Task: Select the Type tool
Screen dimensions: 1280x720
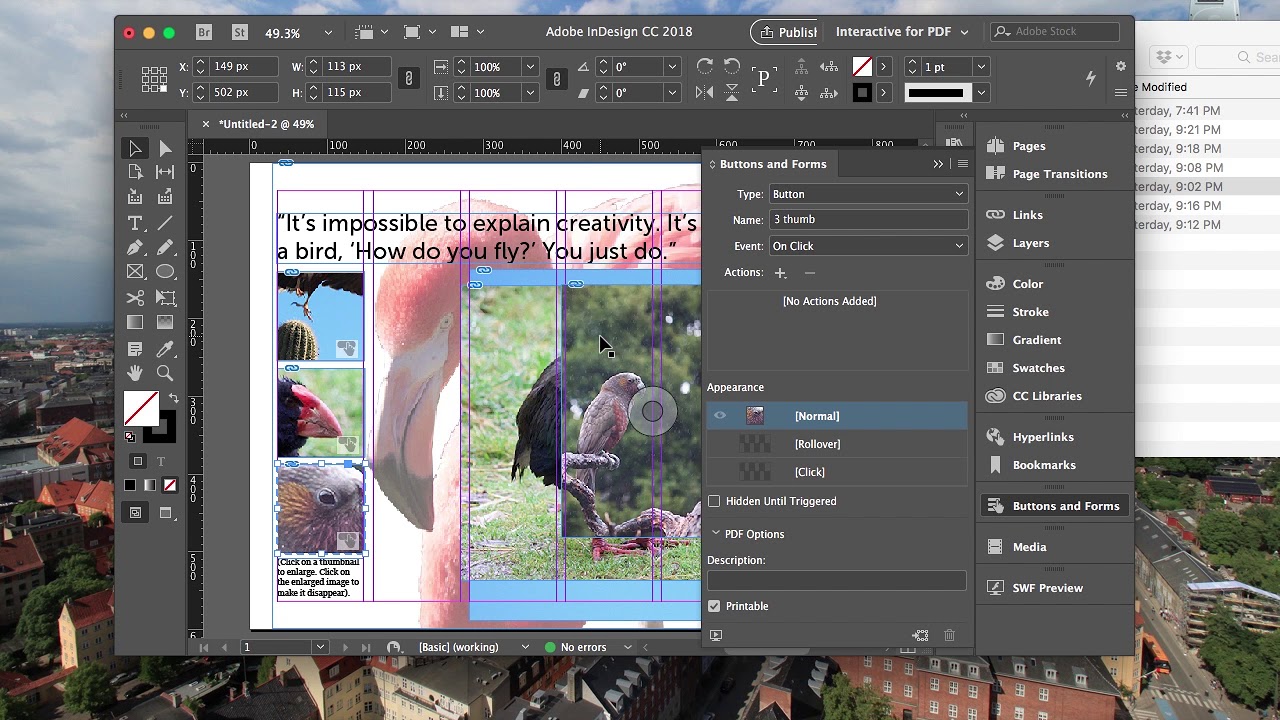Action: [x=135, y=223]
